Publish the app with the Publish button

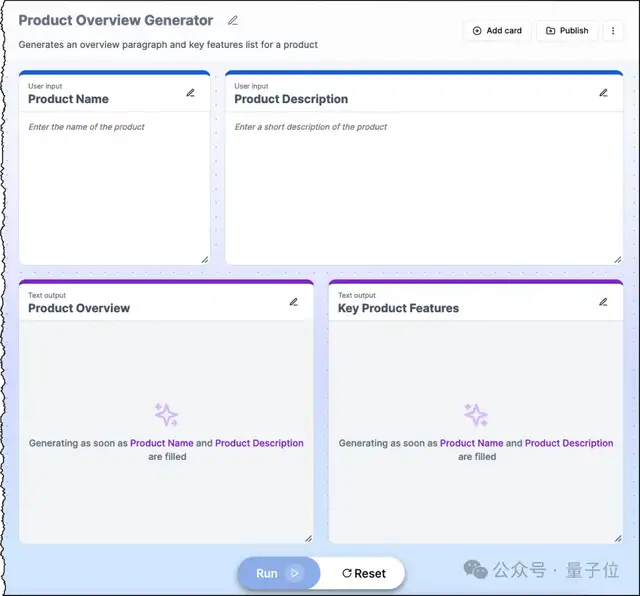click(x=567, y=31)
